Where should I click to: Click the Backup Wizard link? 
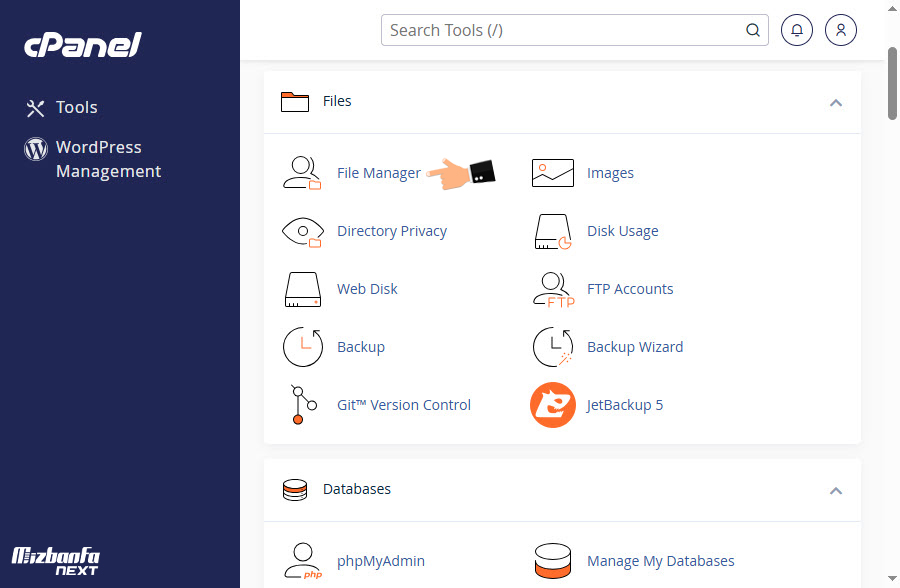(635, 347)
